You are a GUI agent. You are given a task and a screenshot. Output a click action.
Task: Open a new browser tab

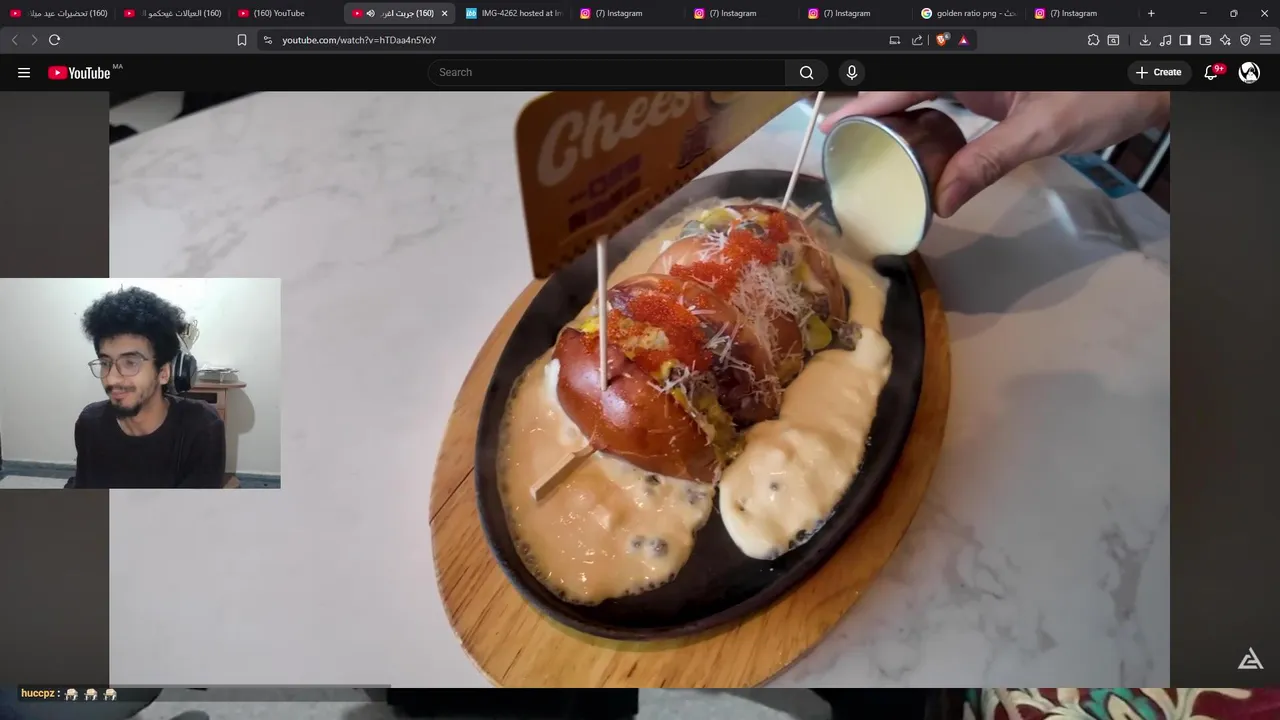[x=1151, y=13]
